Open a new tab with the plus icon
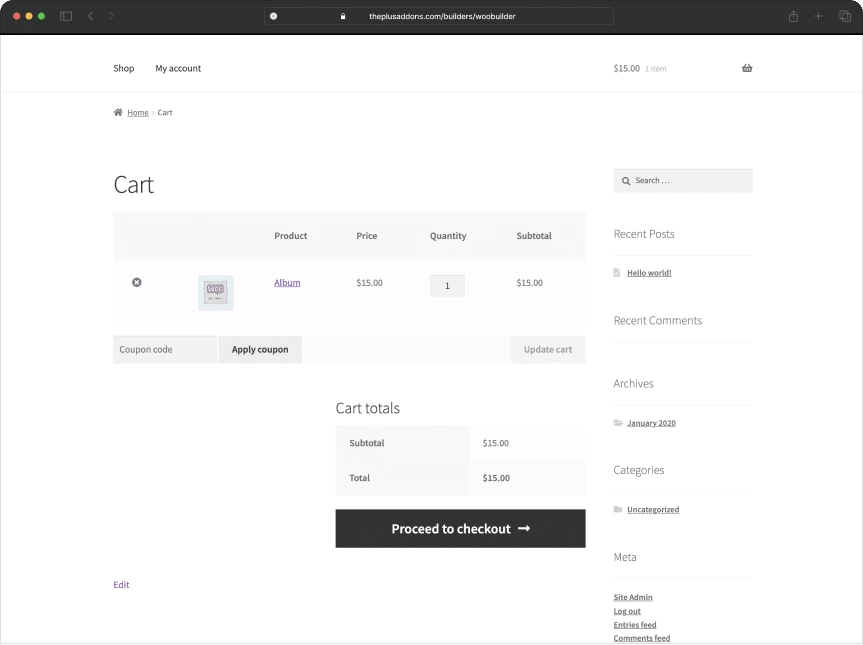The width and height of the screenshot is (863, 645). click(x=818, y=16)
